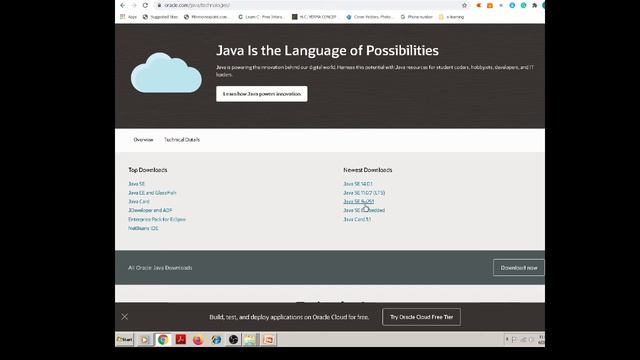The width and height of the screenshot is (640, 360).
Task: Open Firefox from the taskbar
Action: click(198, 340)
